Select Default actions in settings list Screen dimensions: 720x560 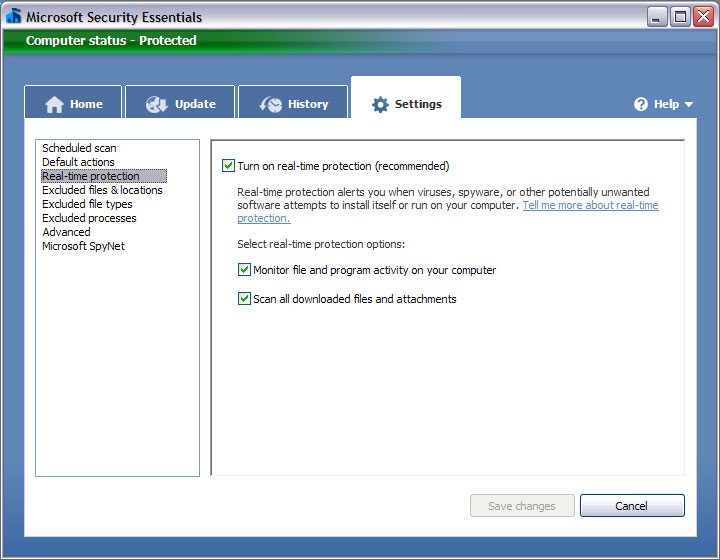pyautogui.click(x=78, y=162)
